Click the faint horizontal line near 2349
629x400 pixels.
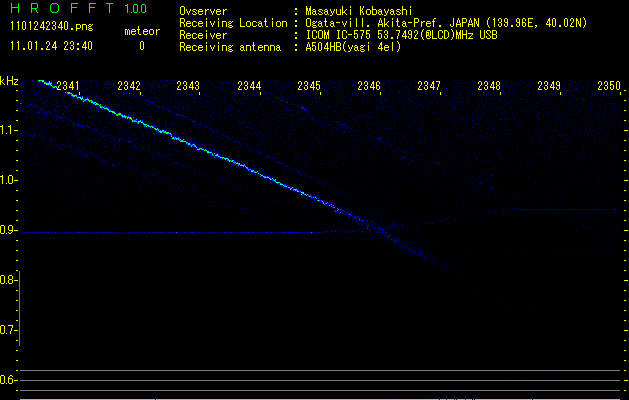pos(568,209)
